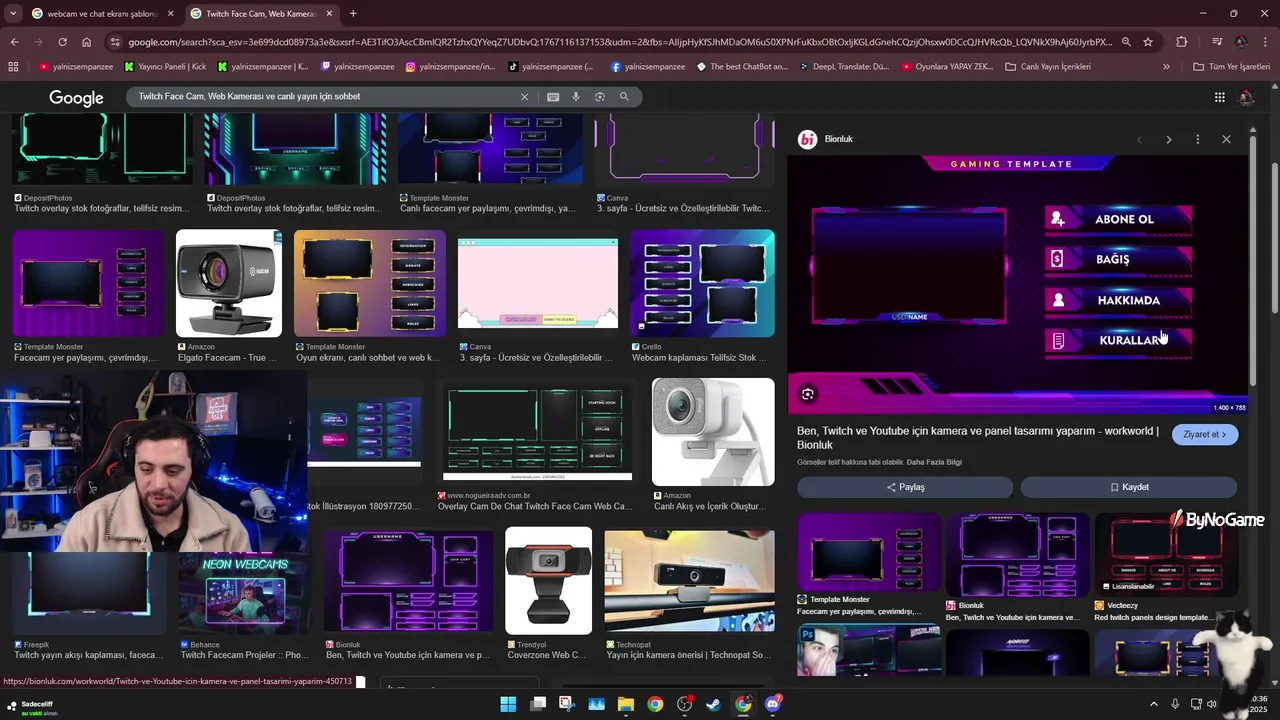
Task: Open 'The best ChatBot an...' bookmark
Action: click(742, 67)
